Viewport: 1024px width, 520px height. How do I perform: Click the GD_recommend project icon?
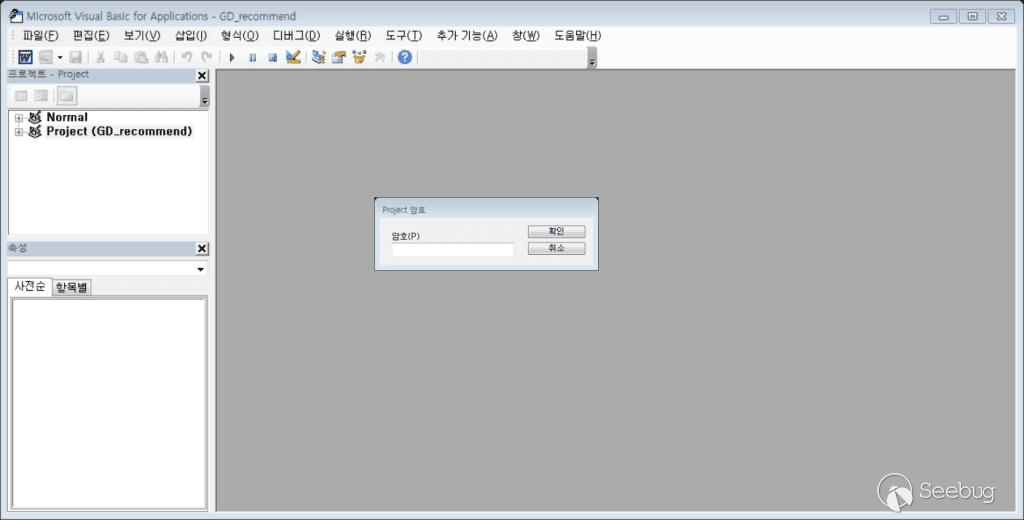tap(35, 132)
